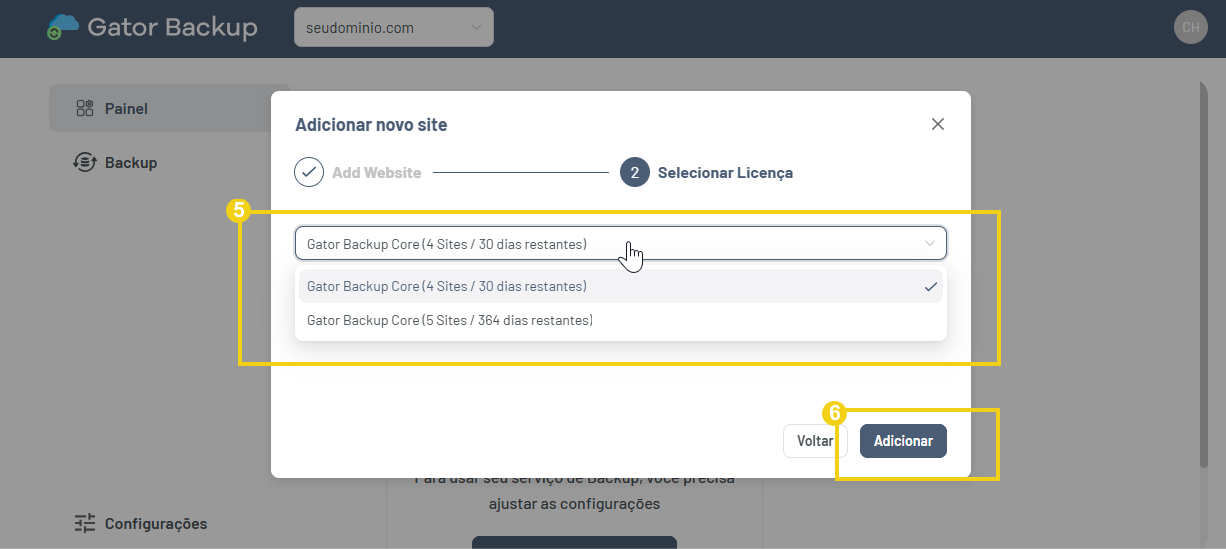
Task: Click the Adicionar button
Action: pyautogui.click(x=903, y=441)
